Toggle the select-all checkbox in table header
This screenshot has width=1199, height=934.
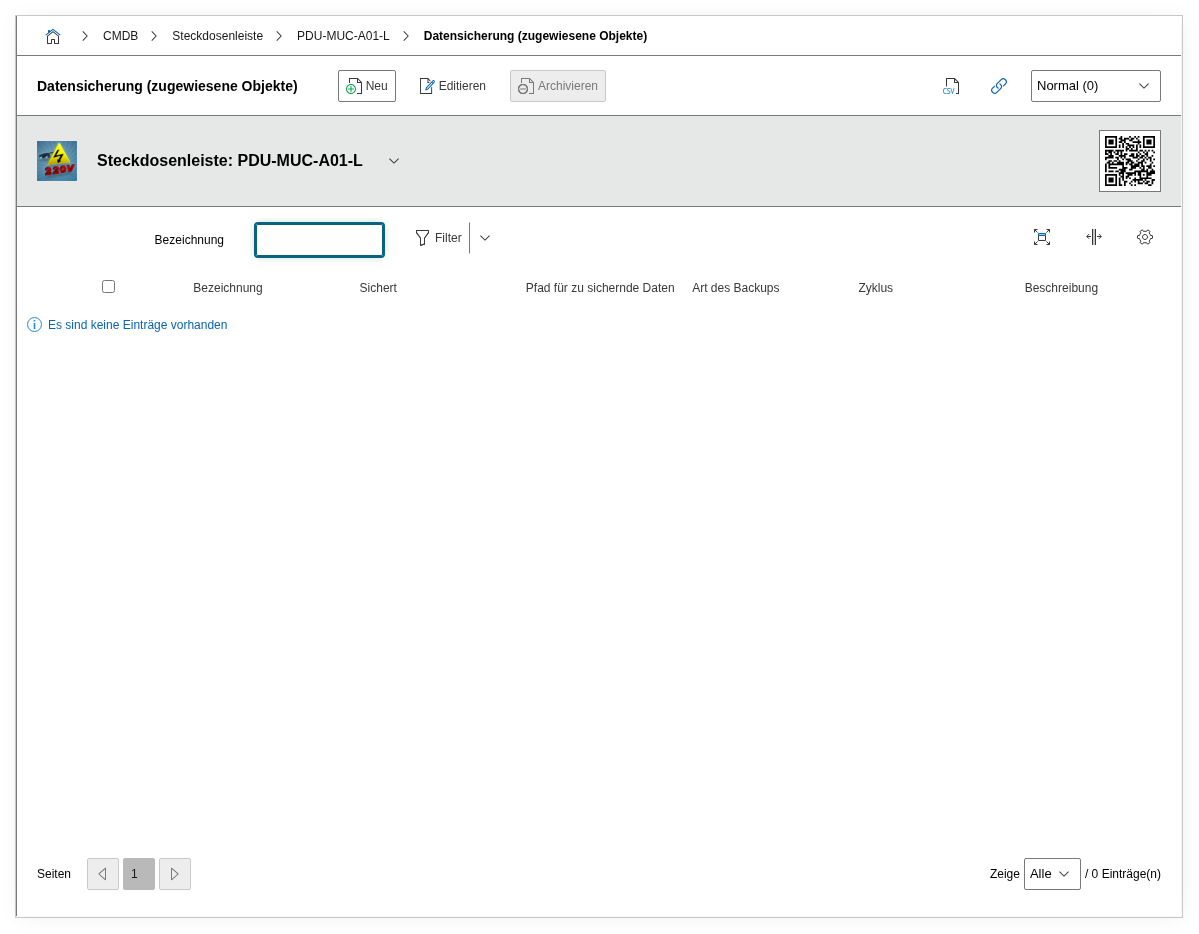[x=108, y=287]
